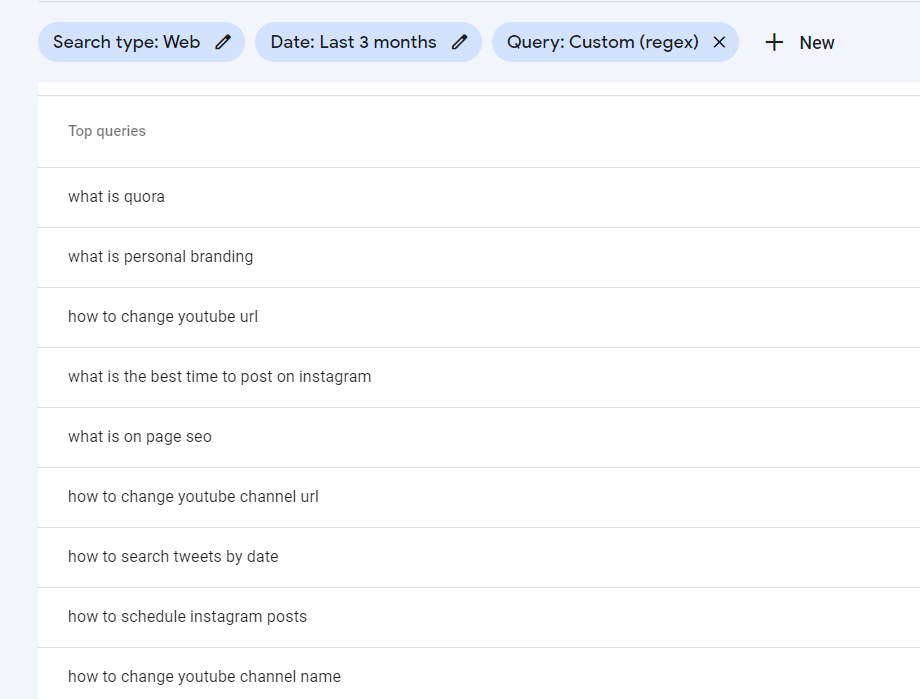Select 'how to schedule instagram posts' query
This screenshot has height=699, width=920.
coord(187,617)
